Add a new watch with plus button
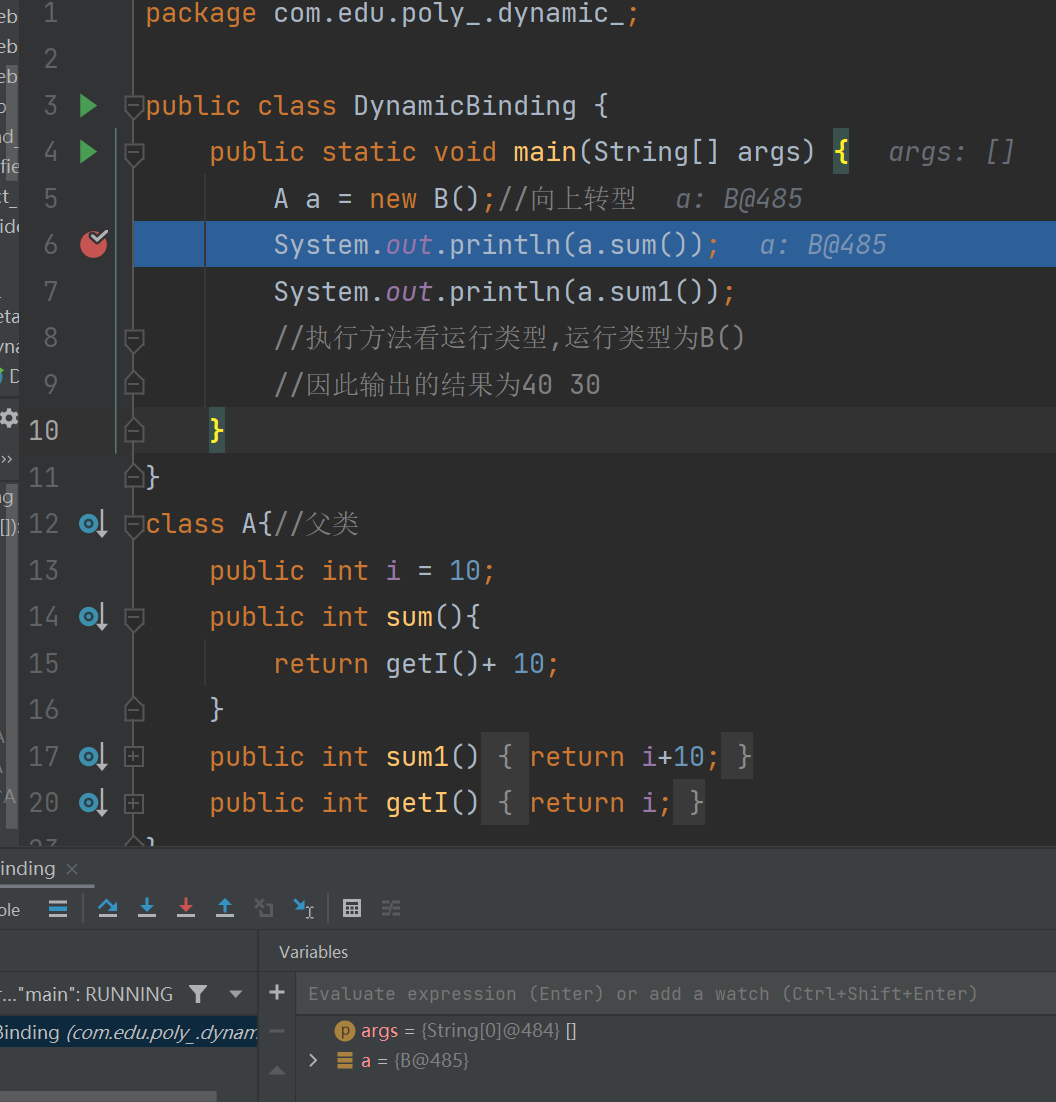This screenshot has height=1102, width=1056. coord(277,992)
